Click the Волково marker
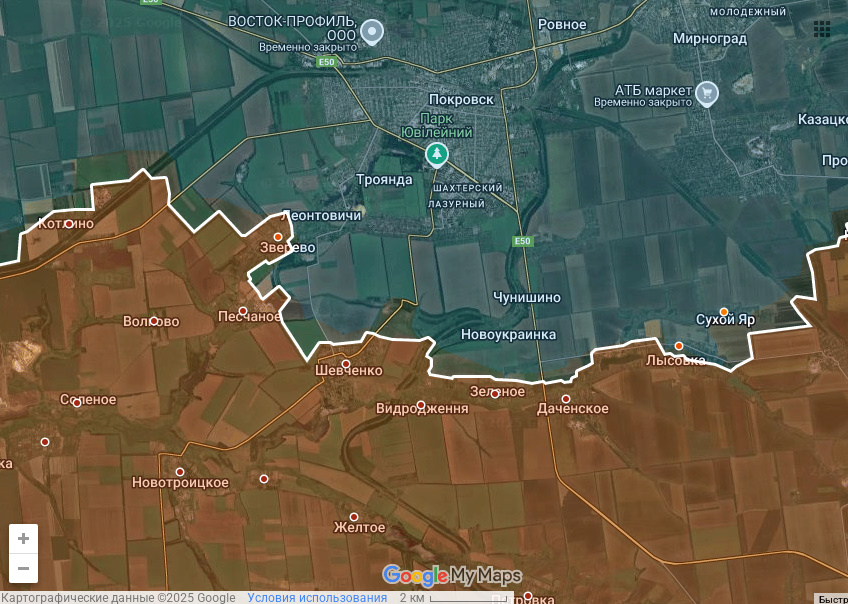The width and height of the screenshot is (848, 604). tap(154, 321)
